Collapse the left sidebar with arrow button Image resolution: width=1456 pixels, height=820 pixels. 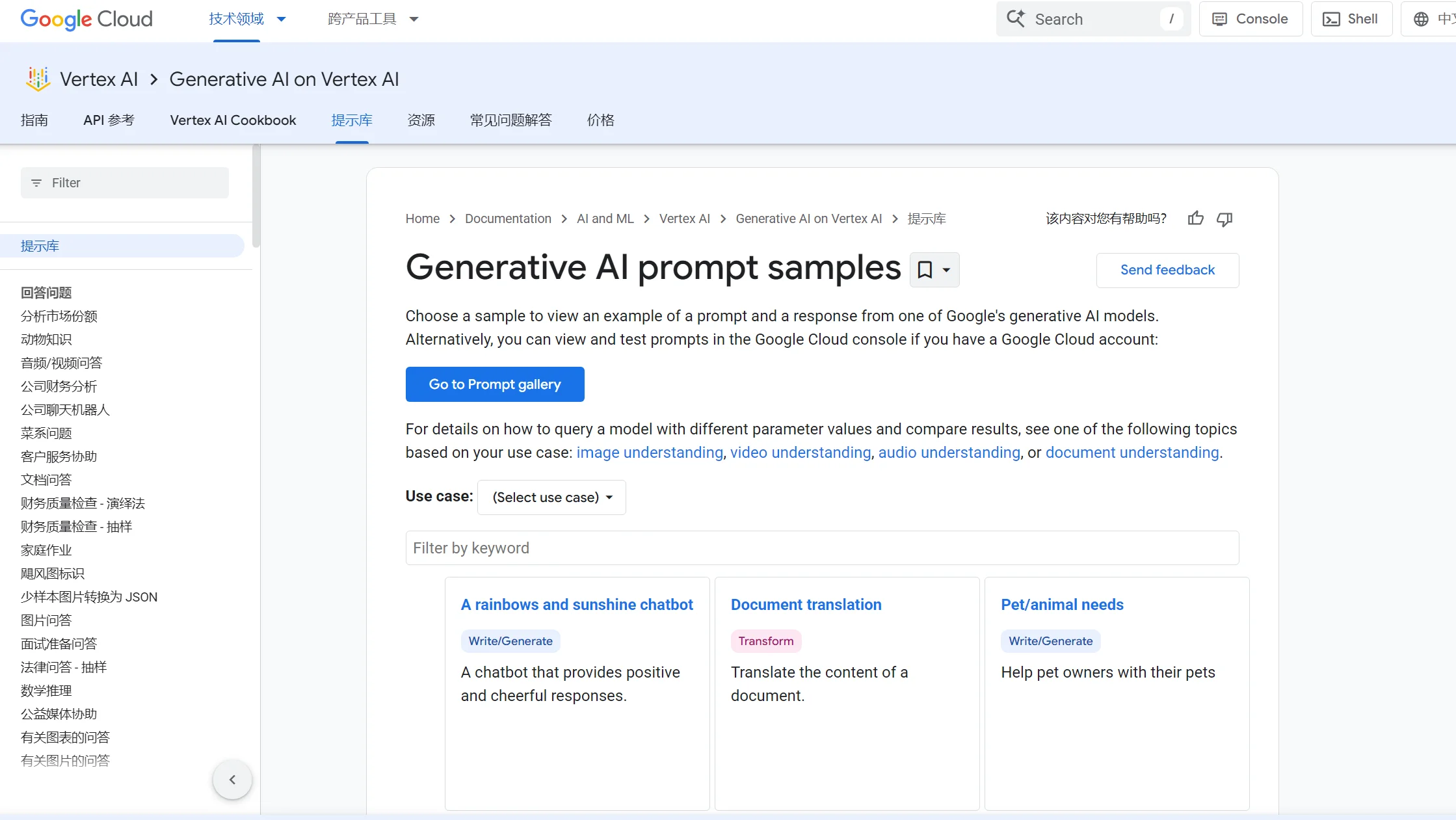[x=232, y=779]
